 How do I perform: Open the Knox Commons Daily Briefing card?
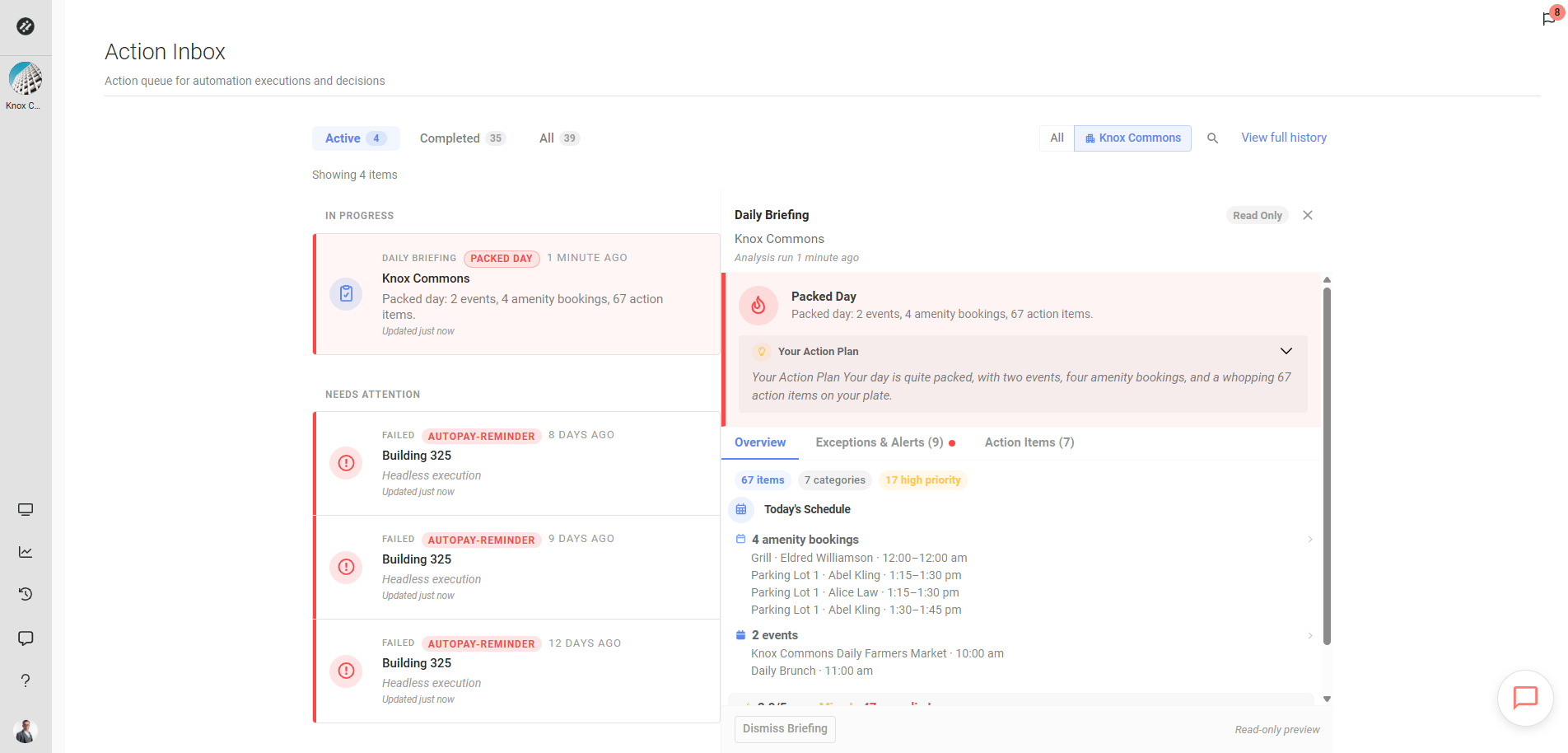click(517, 294)
